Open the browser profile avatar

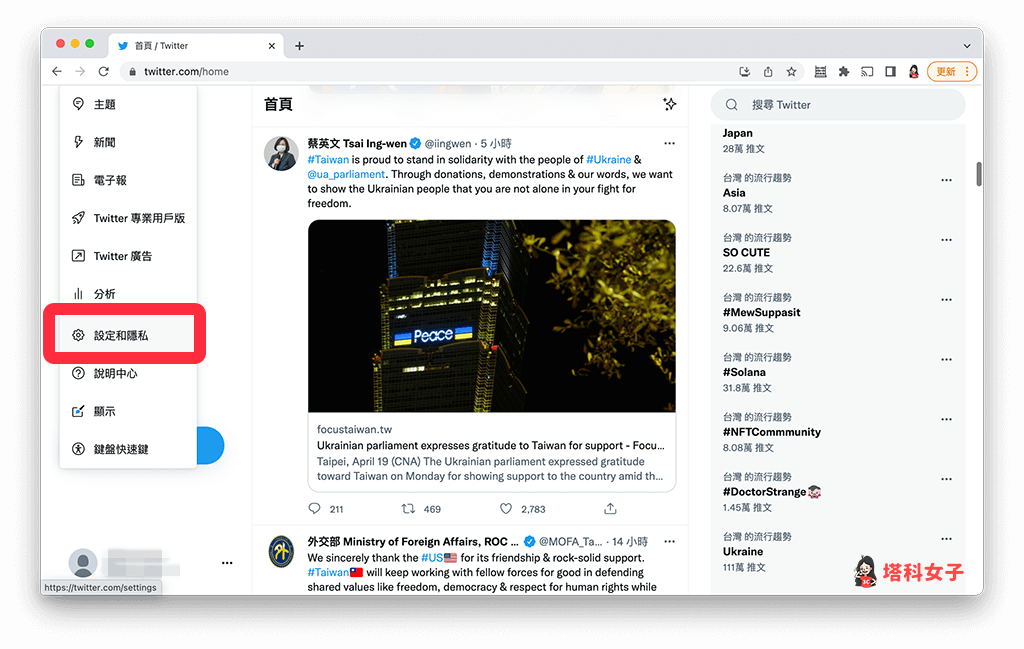pos(914,71)
